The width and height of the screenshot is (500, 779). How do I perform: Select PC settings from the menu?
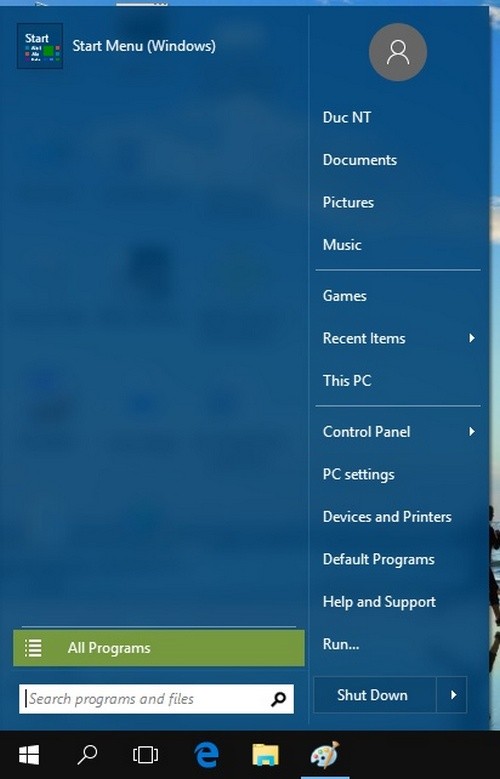(358, 474)
